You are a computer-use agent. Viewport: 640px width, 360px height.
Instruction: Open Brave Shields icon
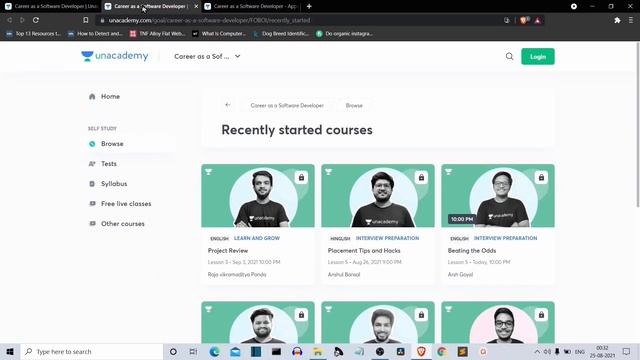[x=524, y=20]
